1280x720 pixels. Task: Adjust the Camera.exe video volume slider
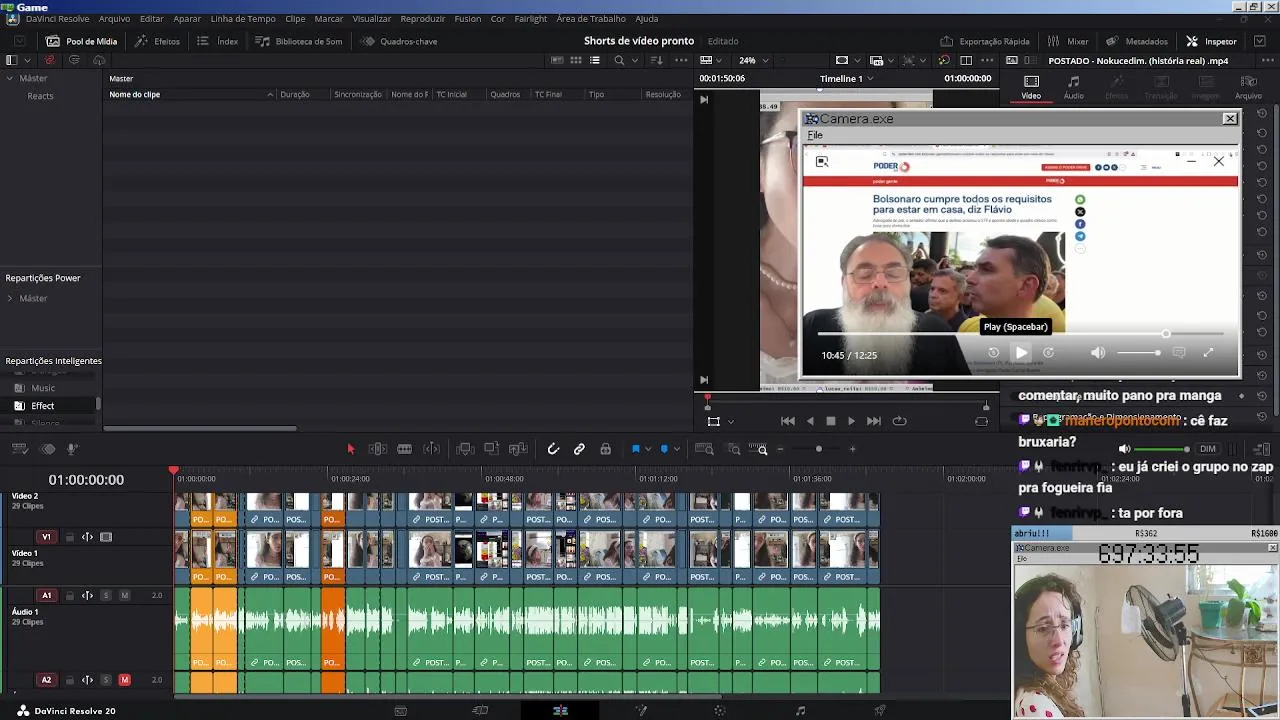1138,353
